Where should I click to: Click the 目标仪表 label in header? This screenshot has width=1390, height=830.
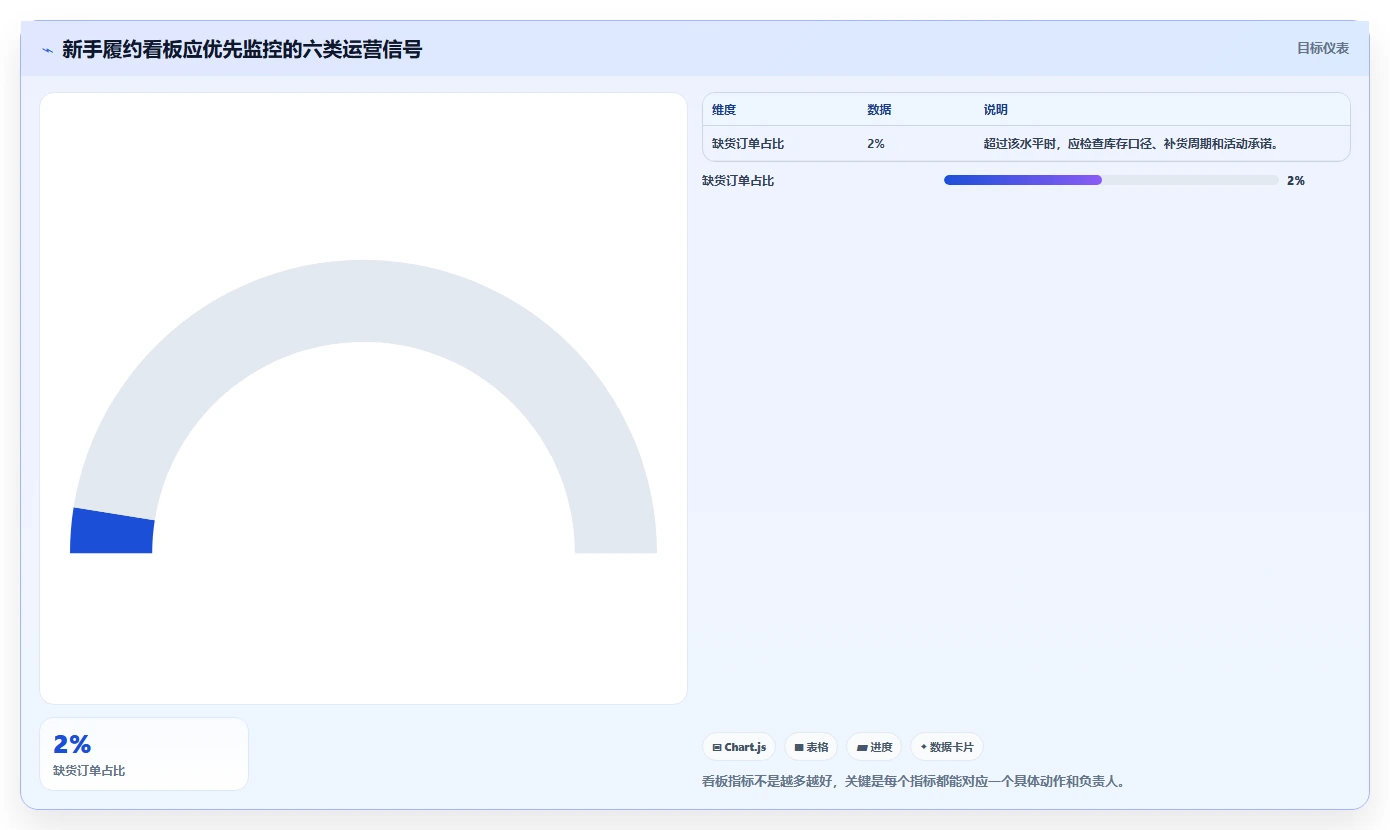tap(1323, 48)
